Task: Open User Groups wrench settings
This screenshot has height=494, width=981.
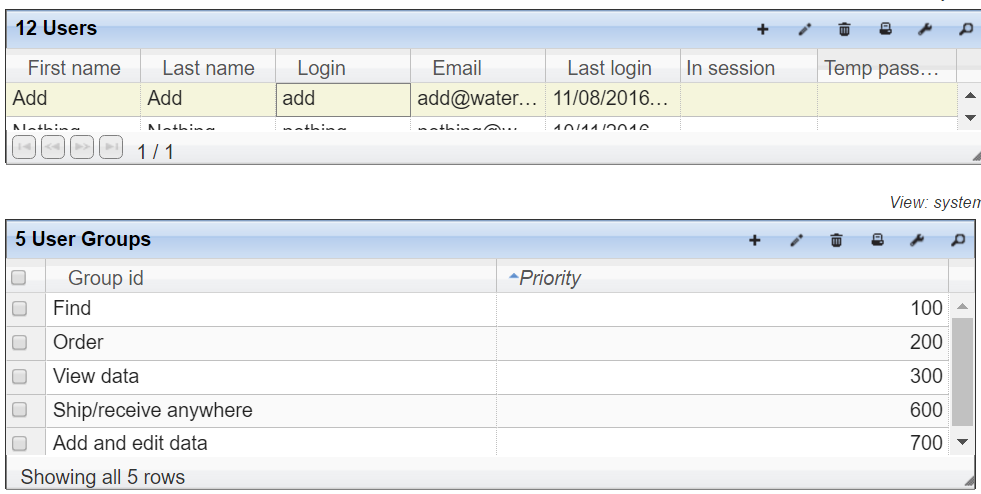Action: click(x=917, y=240)
